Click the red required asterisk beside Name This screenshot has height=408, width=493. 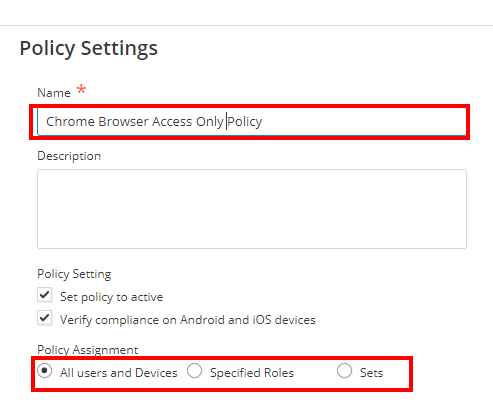pyautogui.click(x=81, y=89)
